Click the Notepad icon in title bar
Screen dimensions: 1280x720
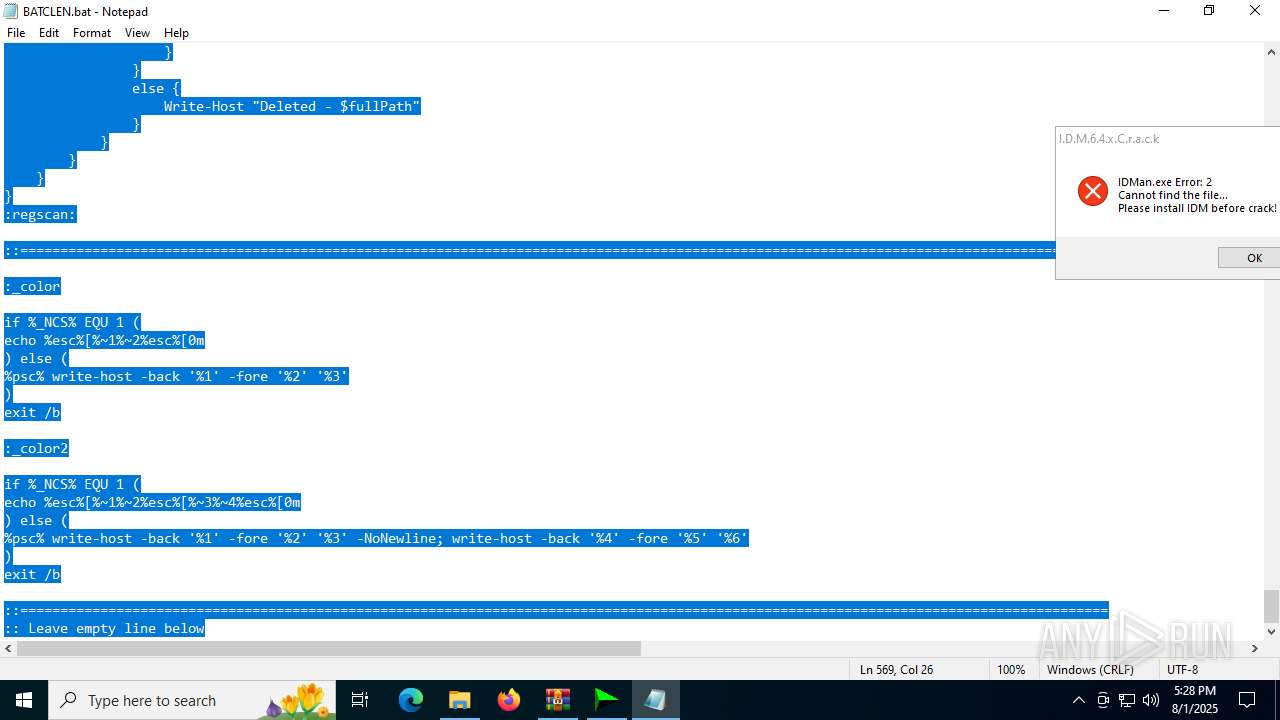[11, 11]
